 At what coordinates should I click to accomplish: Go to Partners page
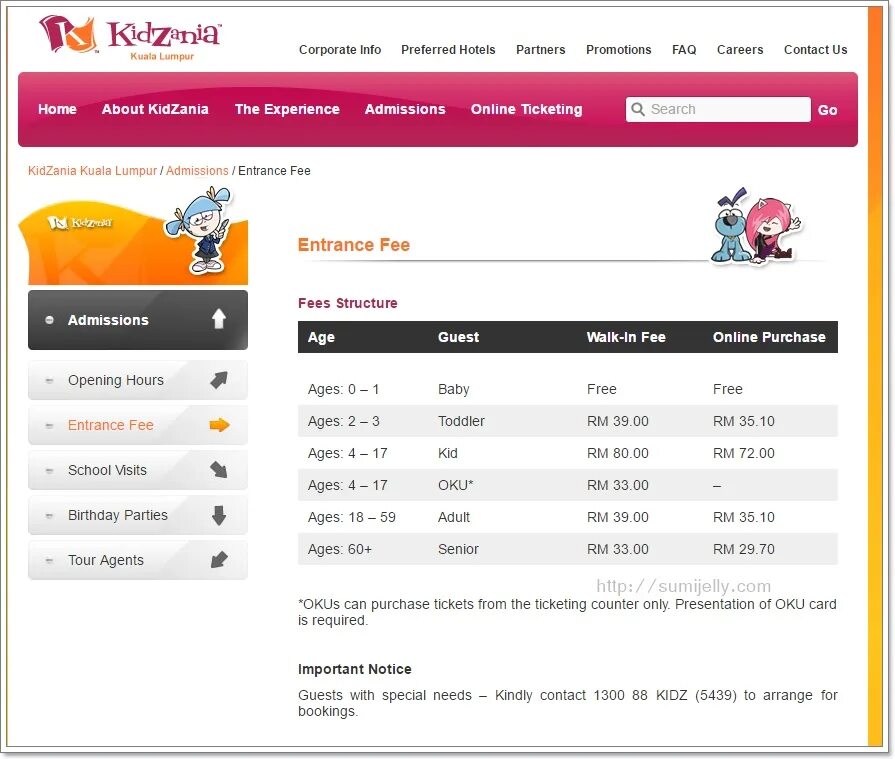pos(541,50)
